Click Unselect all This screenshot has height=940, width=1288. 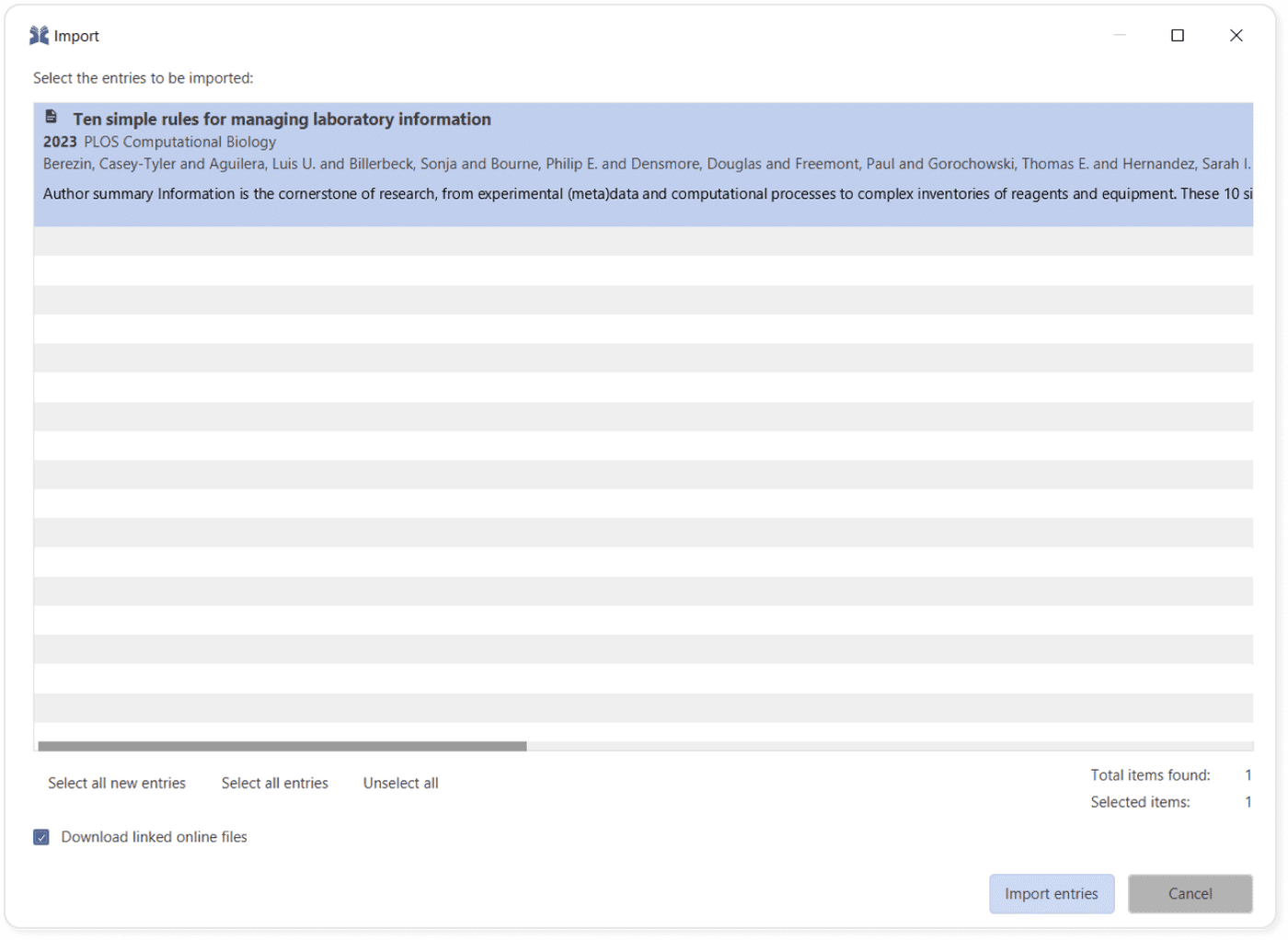[400, 783]
